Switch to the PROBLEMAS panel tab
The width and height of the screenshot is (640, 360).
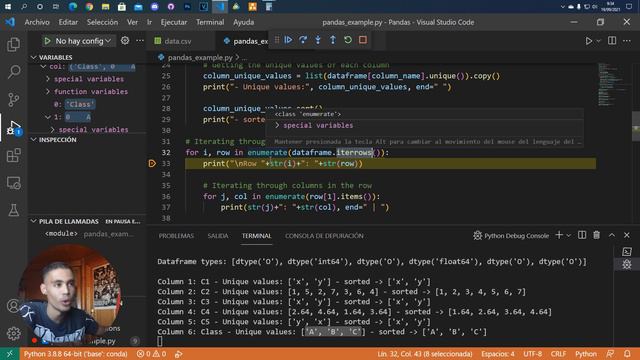pos(176,236)
